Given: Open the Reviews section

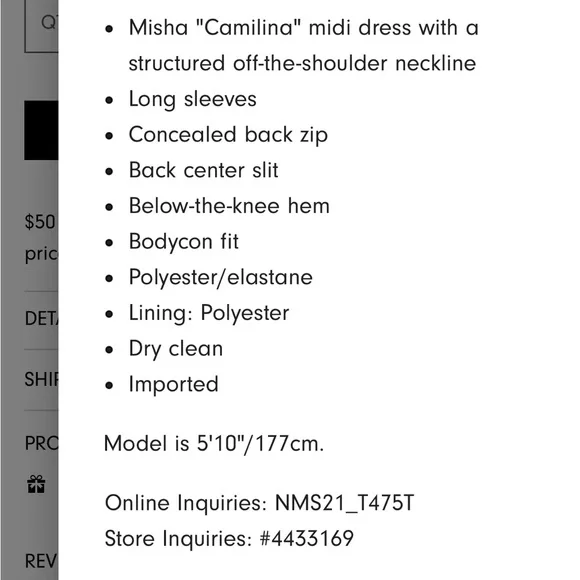Looking at the screenshot, I should pos(41,561).
